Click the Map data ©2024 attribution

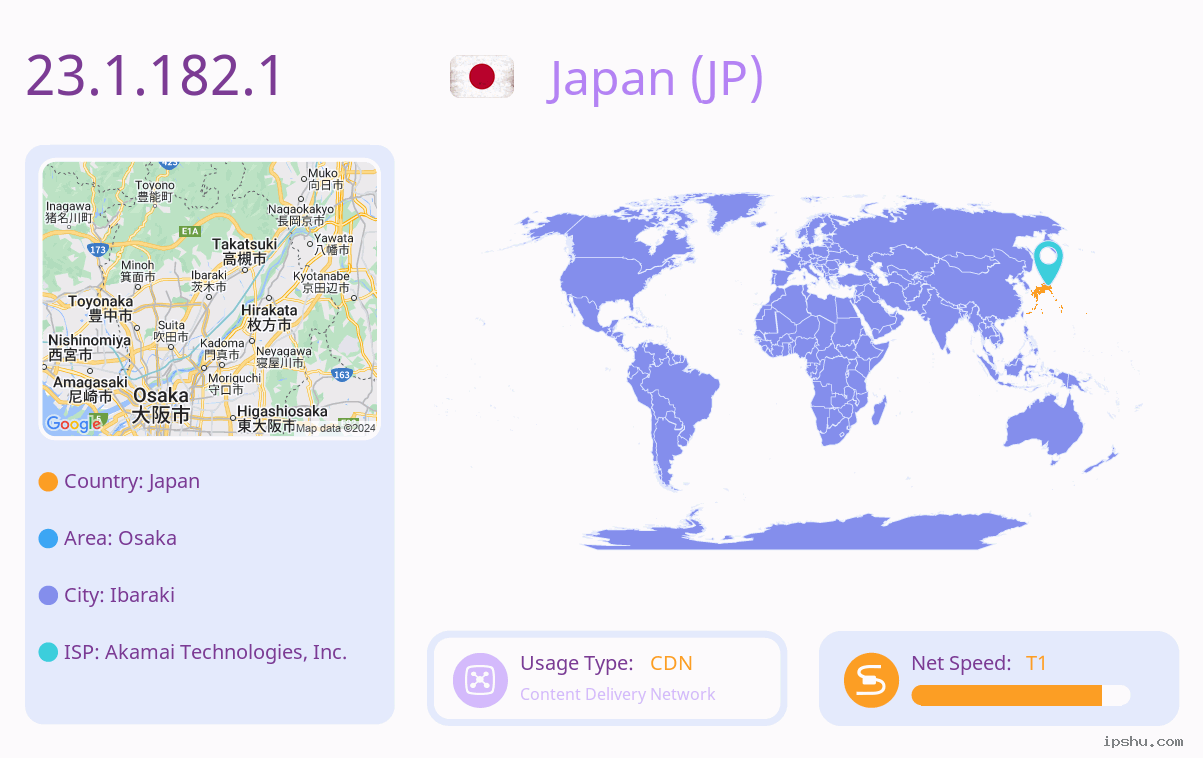coord(336,428)
